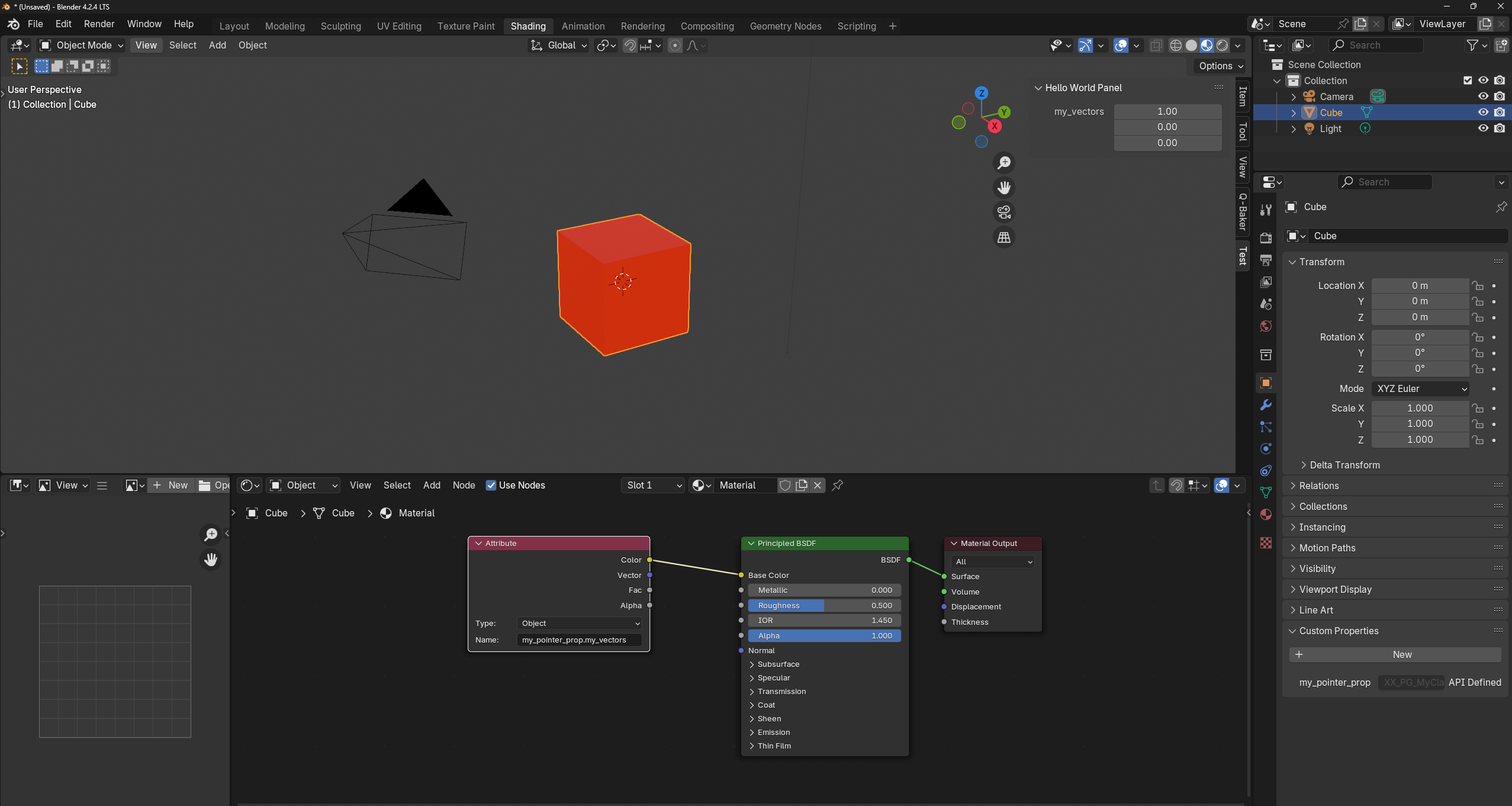Viewport: 1512px width, 806px height.
Task: Open Attribute node Type dropdown
Action: point(580,624)
